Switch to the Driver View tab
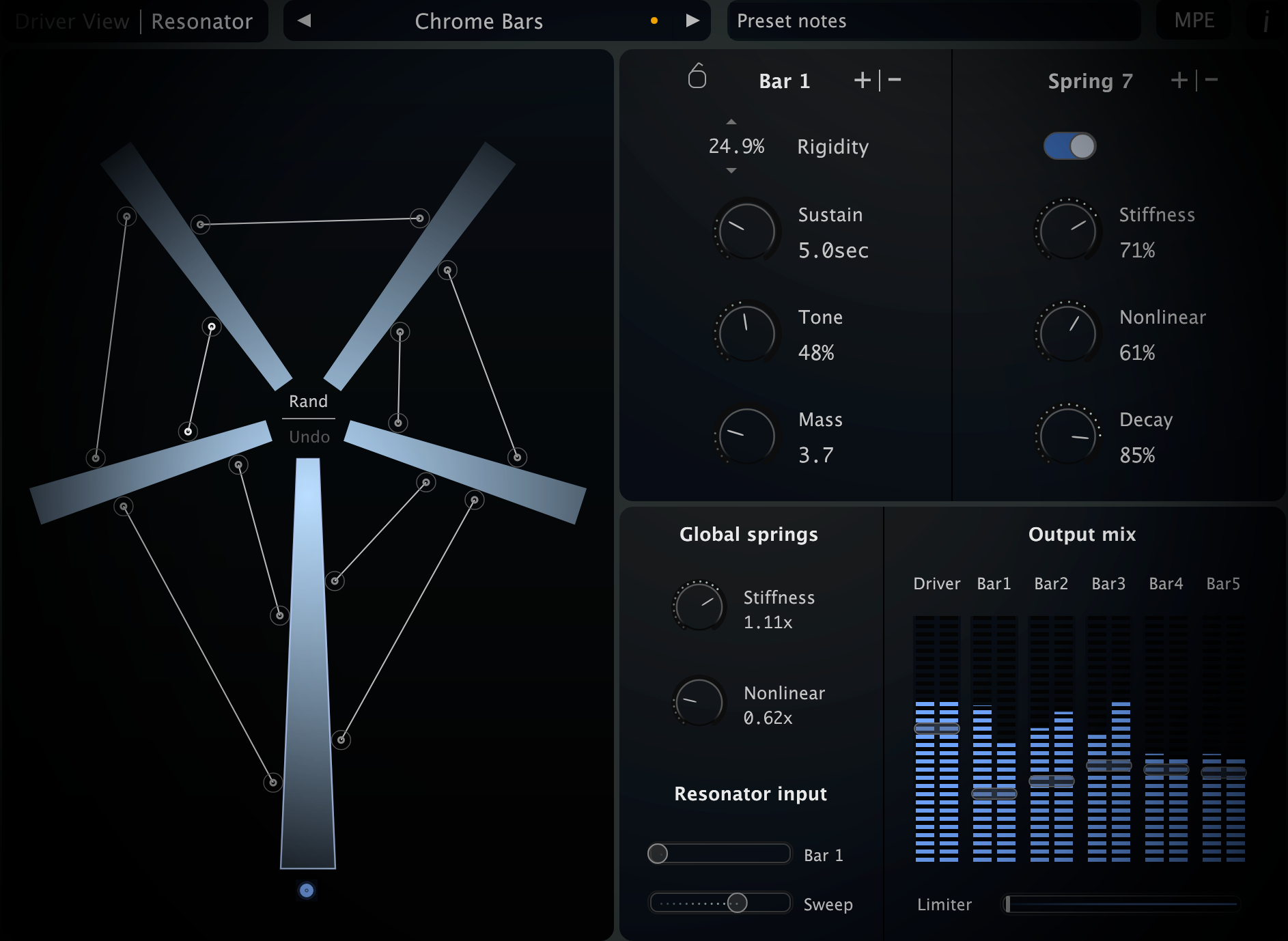 (72, 21)
